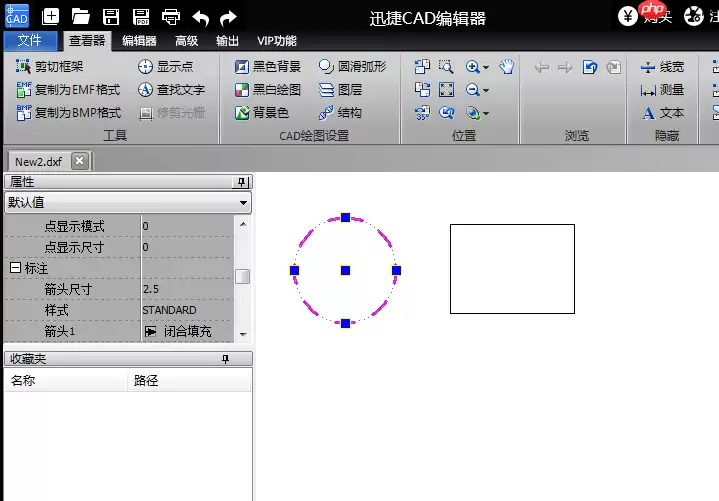Viewport: 719px width, 501px height.
Task: Click the undo arrow in title bar
Action: 201,16
